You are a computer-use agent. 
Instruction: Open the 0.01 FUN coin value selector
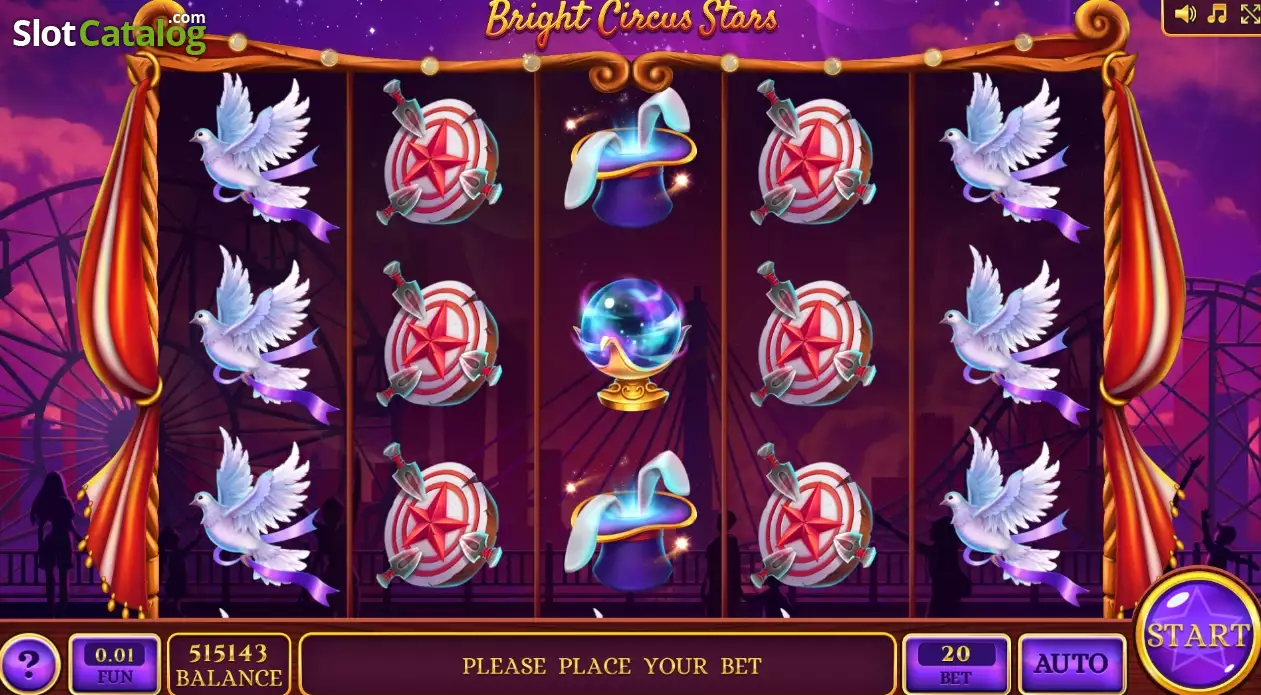pyautogui.click(x=115, y=664)
